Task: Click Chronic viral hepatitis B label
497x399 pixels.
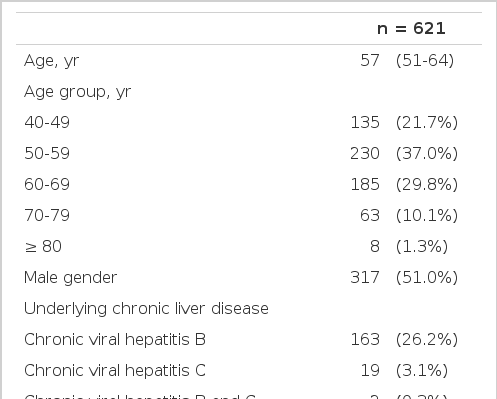Action: click(115, 340)
